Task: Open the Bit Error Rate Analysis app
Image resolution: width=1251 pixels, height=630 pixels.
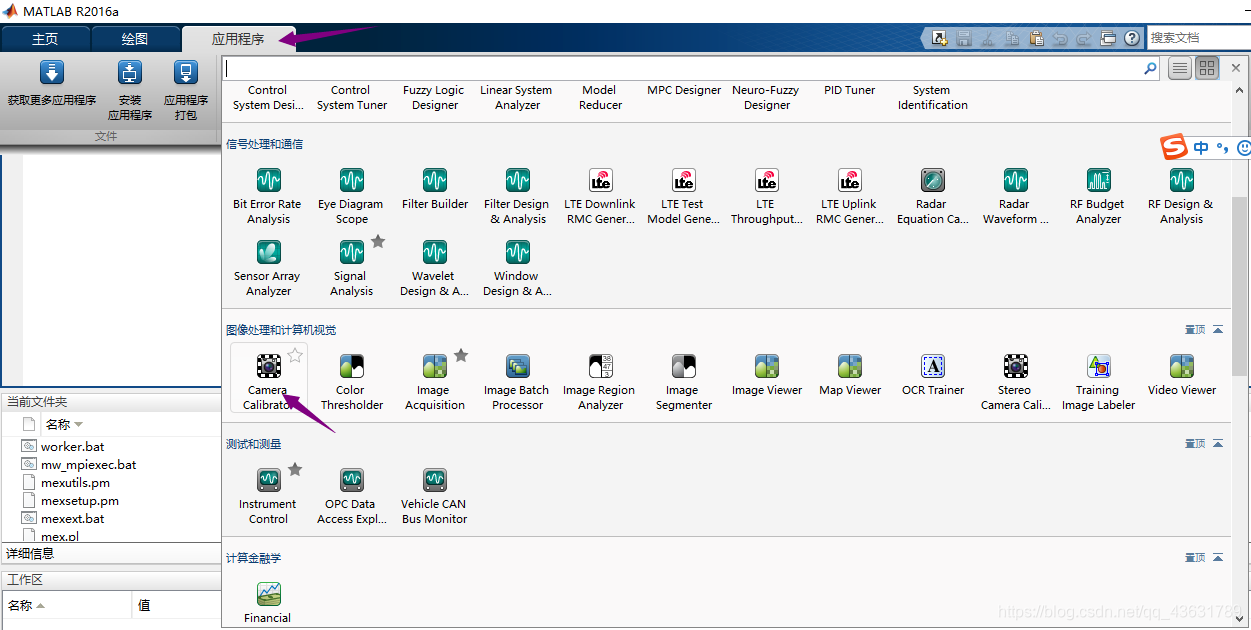Action: coord(268,195)
